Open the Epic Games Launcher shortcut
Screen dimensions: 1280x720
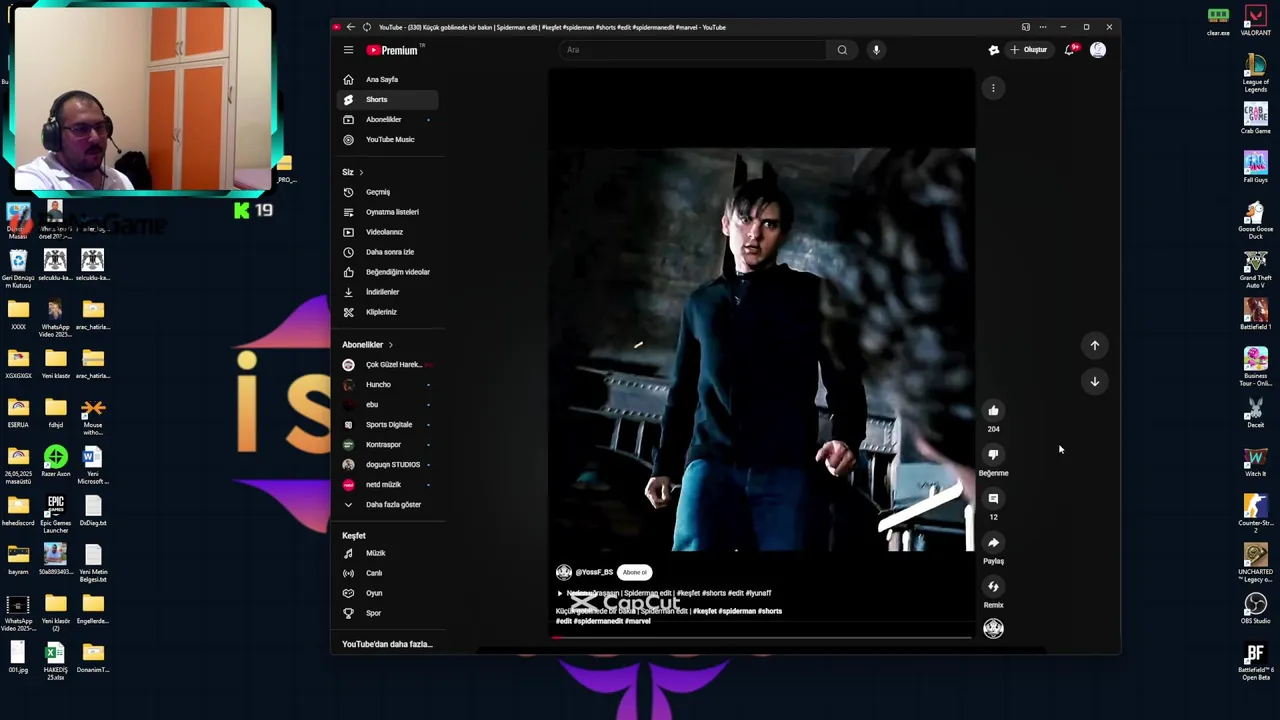point(56,514)
